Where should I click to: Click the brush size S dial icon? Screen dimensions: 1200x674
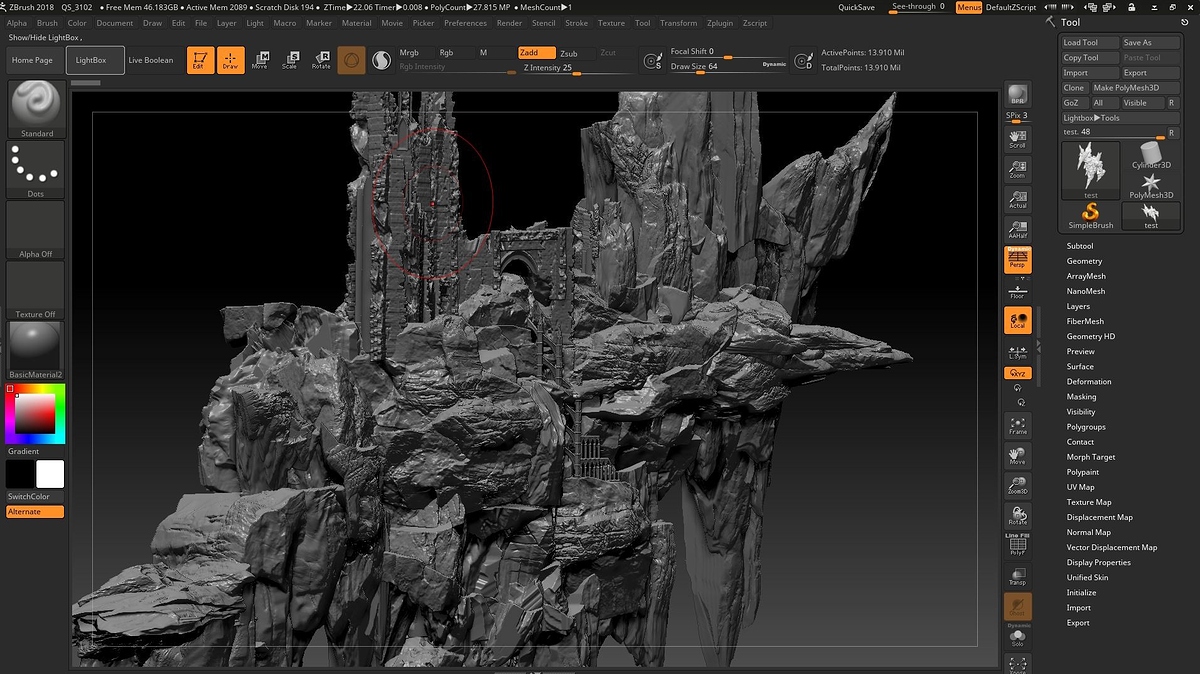click(x=652, y=62)
